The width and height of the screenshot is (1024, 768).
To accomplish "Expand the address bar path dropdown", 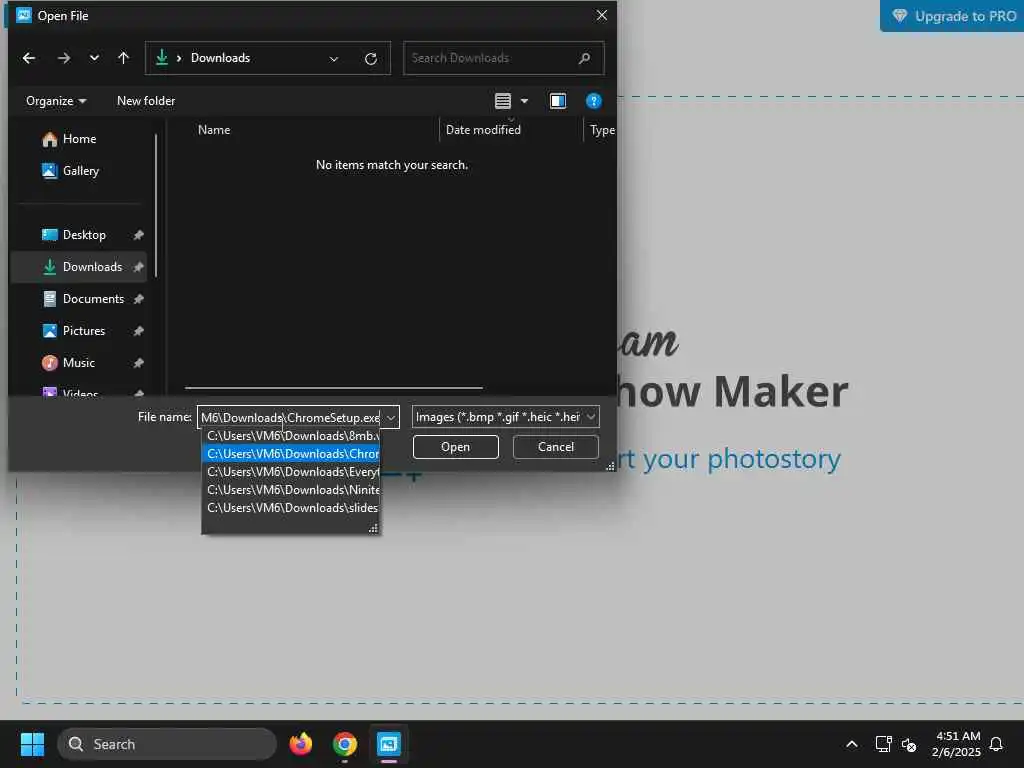I will coord(334,59).
